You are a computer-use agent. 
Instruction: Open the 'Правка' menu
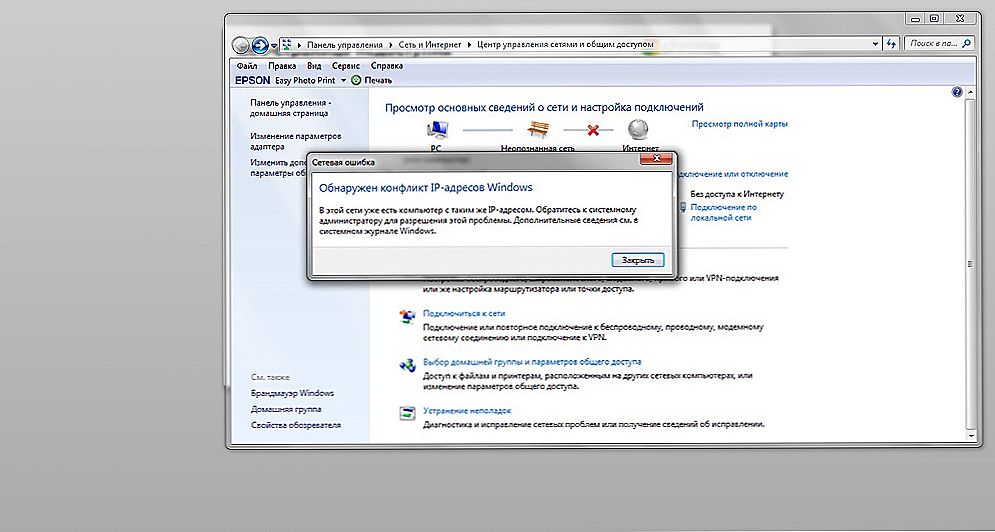tap(282, 66)
